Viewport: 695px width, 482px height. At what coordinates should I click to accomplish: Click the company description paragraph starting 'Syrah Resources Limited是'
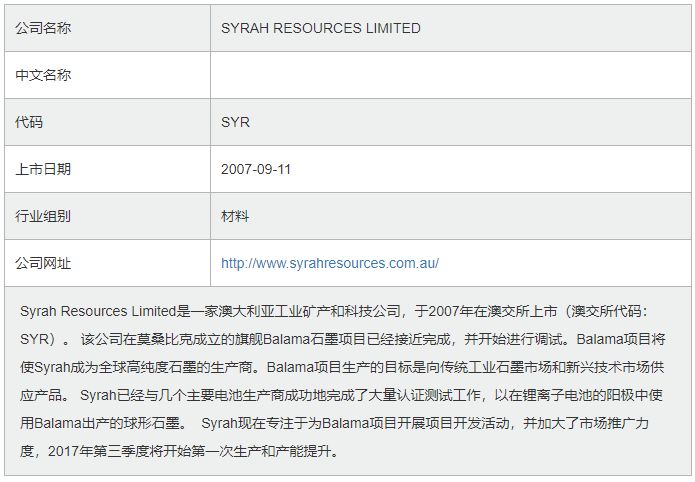point(343,381)
